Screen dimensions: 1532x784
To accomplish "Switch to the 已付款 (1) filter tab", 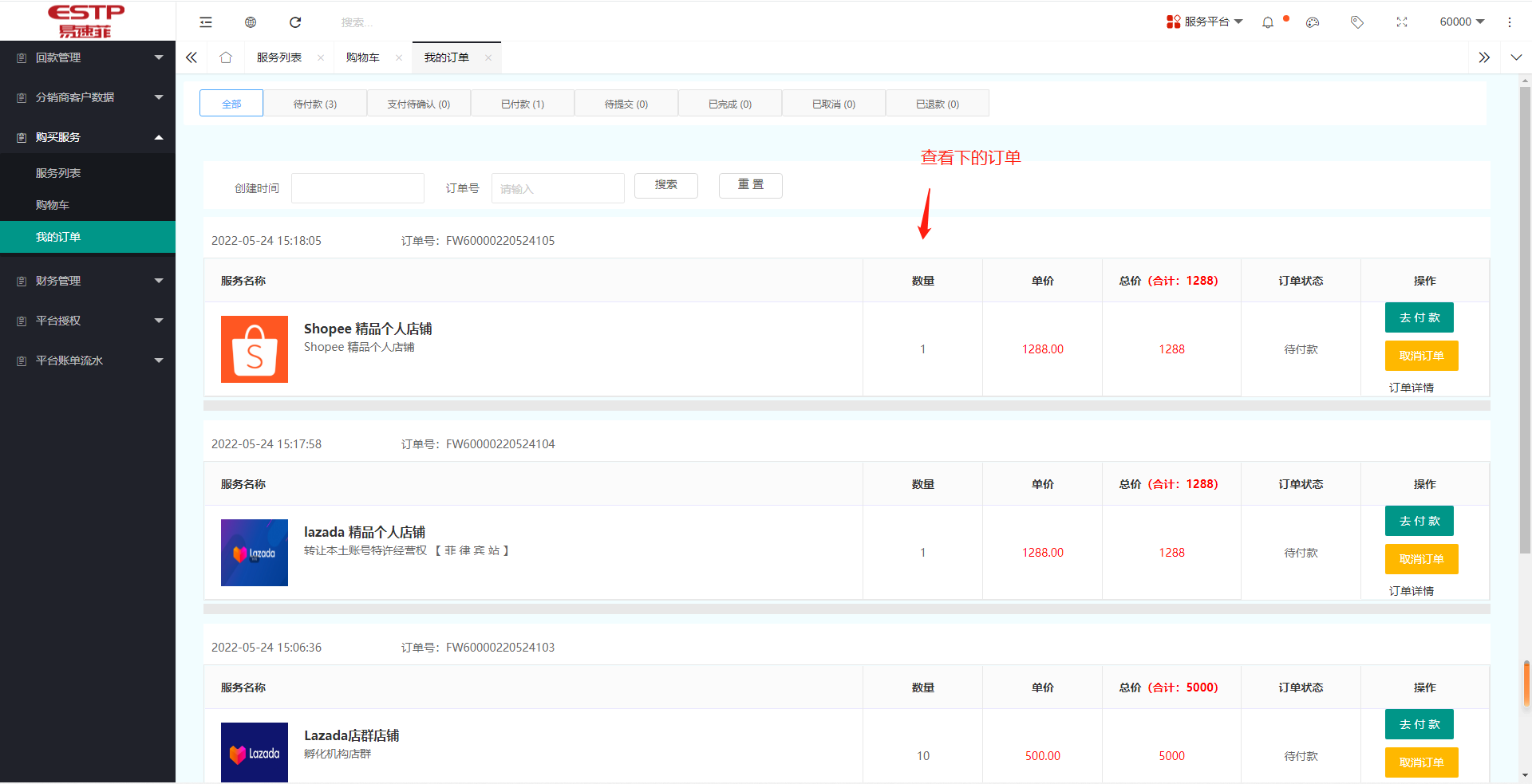I will (x=523, y=104).
